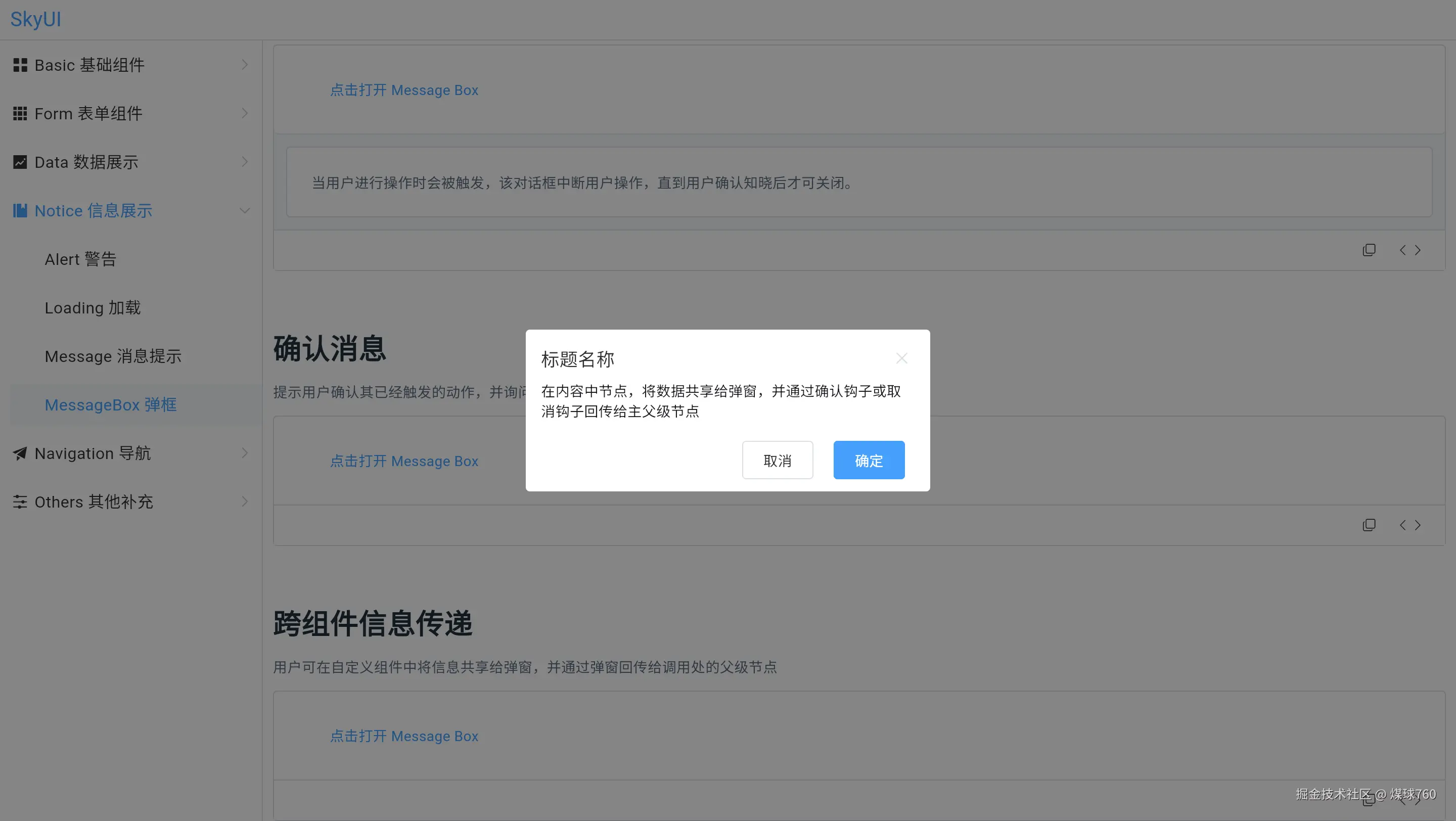
Task: Copy code in the first demo block
Action: click(1369, 250)
